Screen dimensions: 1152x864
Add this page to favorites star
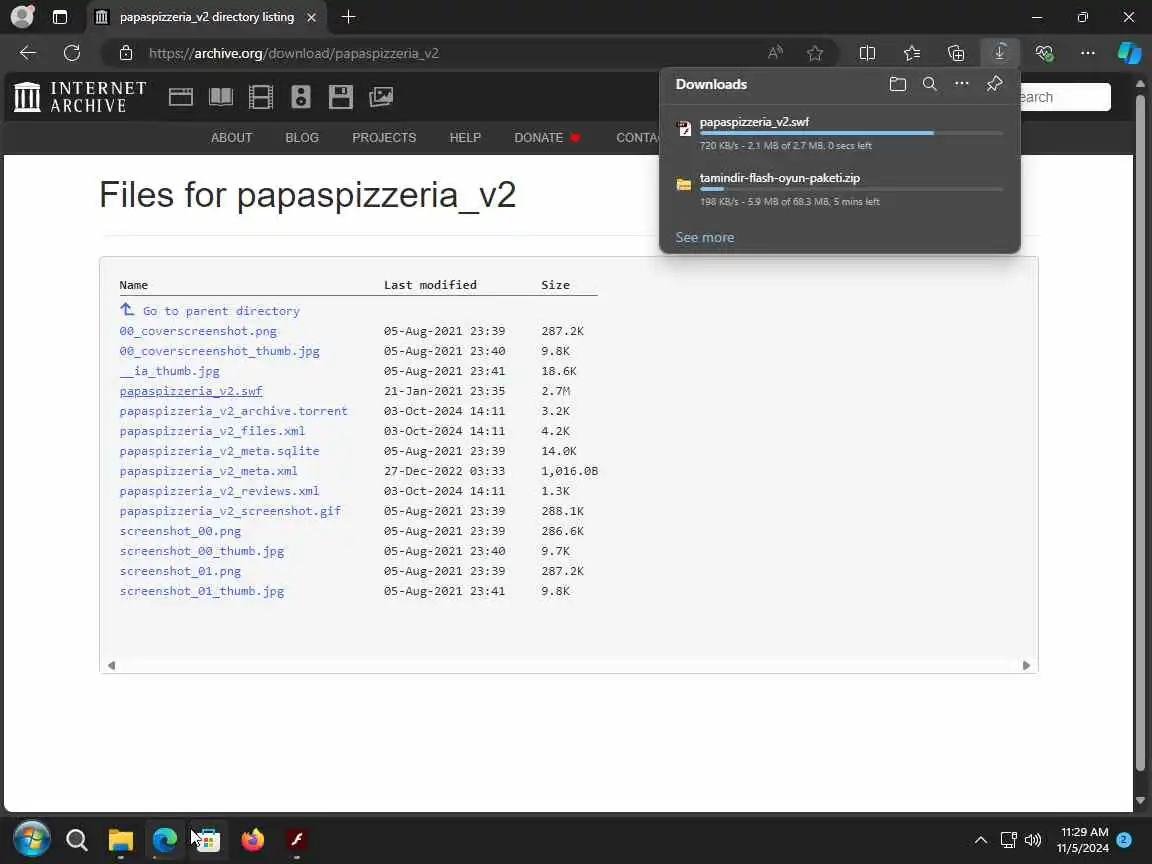815,53
